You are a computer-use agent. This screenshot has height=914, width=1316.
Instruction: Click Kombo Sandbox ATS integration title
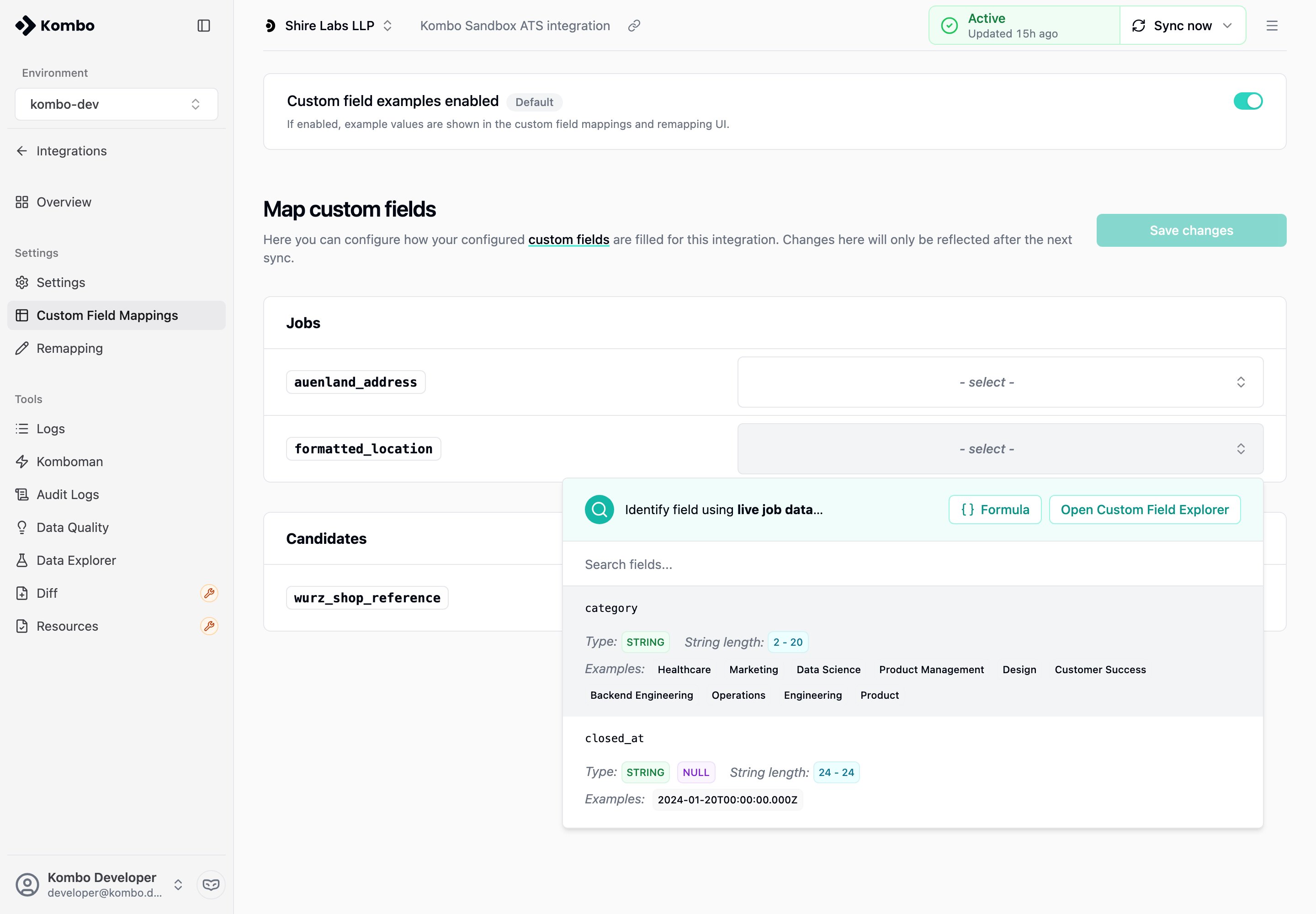coord(515,26)
